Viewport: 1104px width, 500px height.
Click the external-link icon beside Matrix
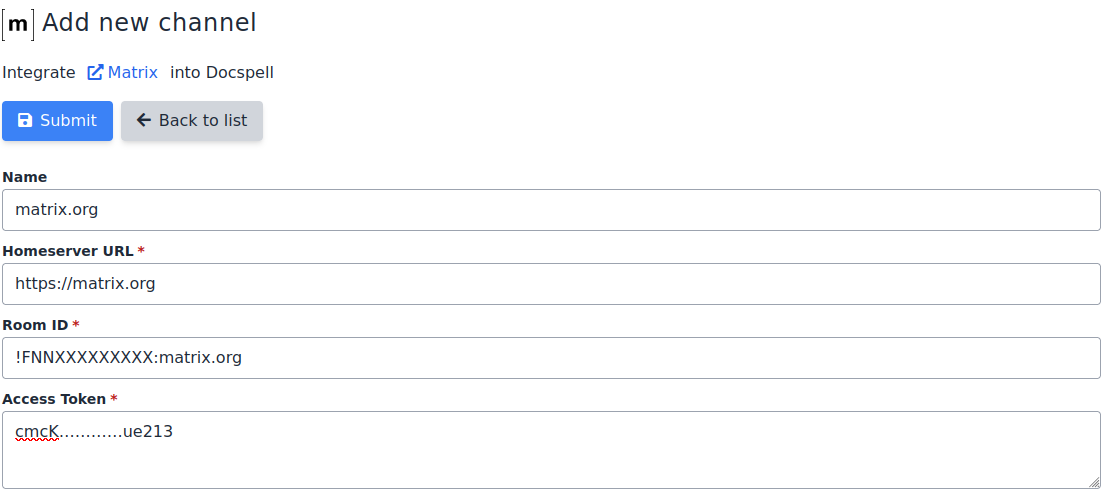96,72
